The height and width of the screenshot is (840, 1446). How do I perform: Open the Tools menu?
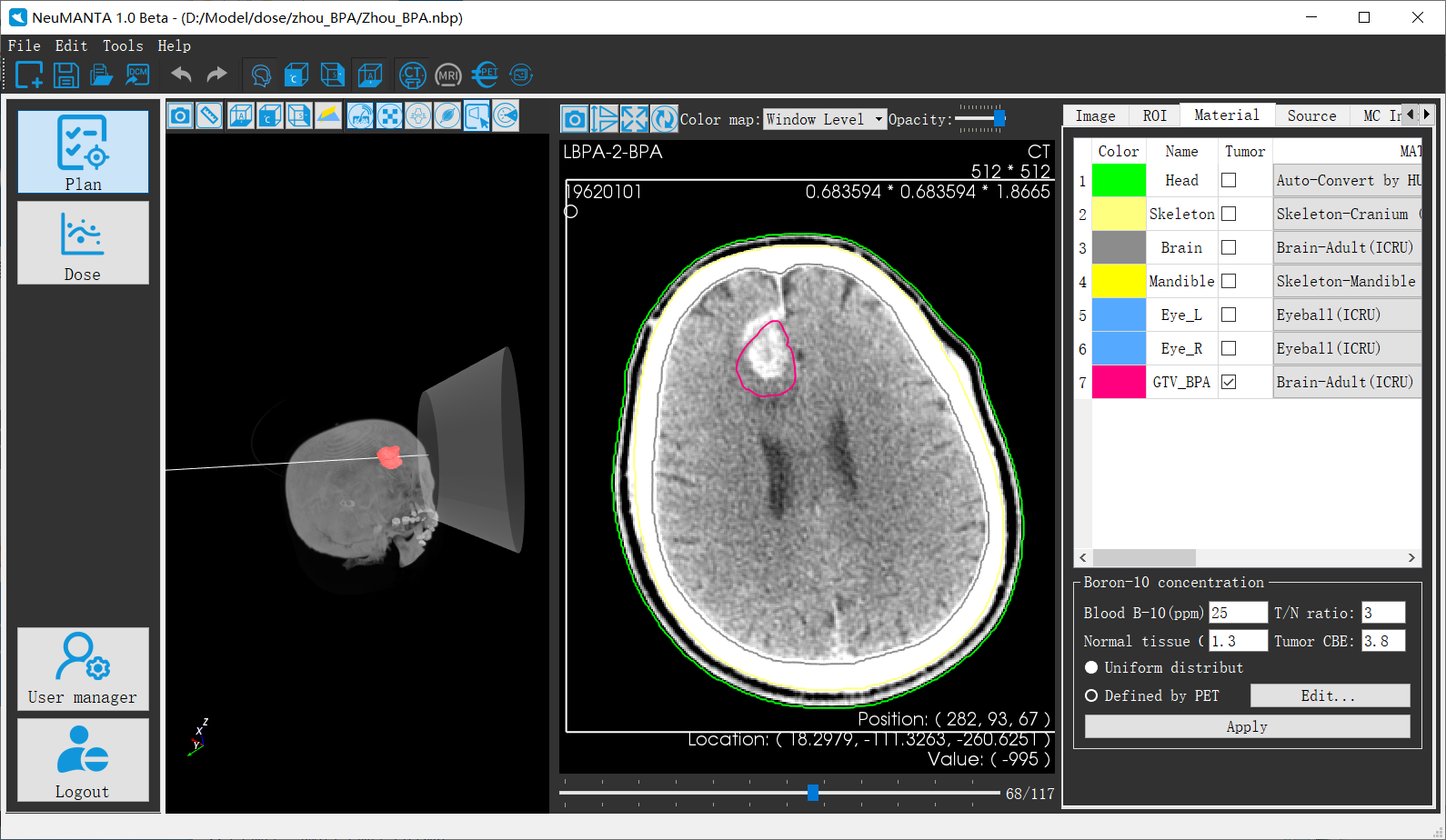tap(123, 45)
